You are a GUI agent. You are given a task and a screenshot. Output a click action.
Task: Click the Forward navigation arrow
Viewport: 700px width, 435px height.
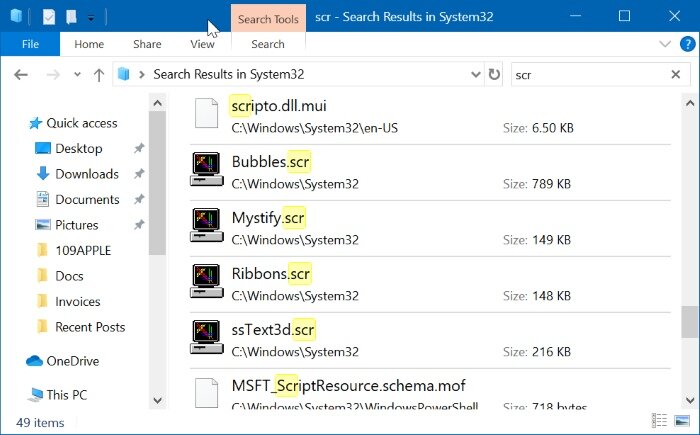pyautogui.click(x=53, y=75)
